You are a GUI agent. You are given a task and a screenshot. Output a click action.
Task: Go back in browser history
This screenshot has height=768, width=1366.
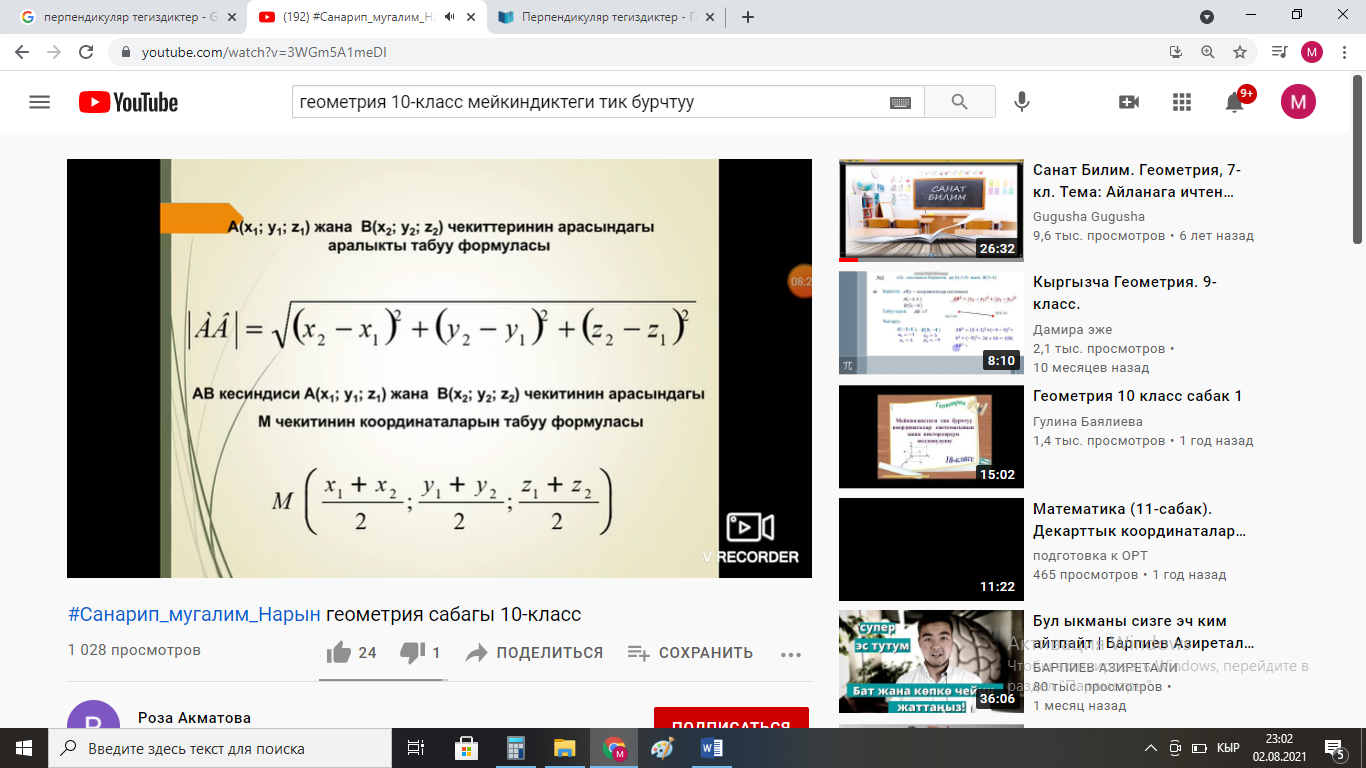(x=22, y=52)
